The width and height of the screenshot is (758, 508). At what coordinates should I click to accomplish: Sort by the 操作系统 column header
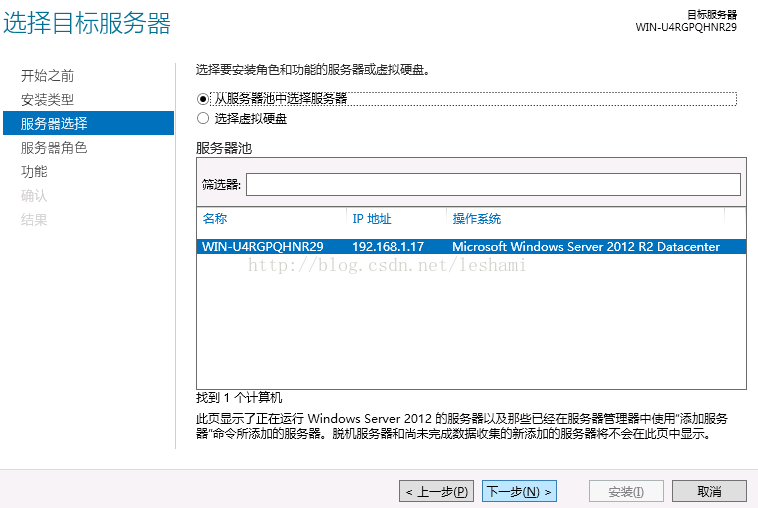click(x=477, y=219)
